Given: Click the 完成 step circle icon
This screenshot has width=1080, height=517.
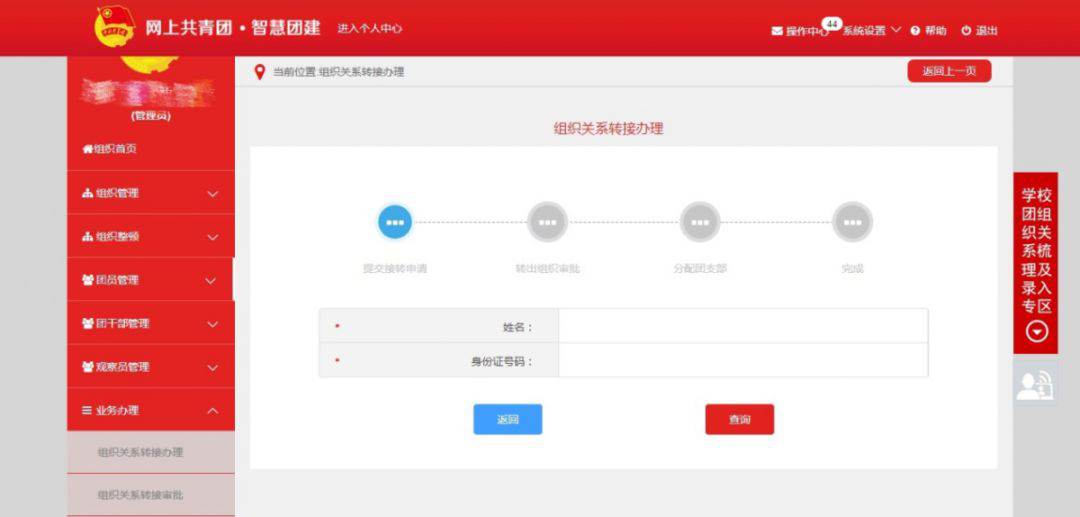Looking at the screenshot, I should (852, 222).
